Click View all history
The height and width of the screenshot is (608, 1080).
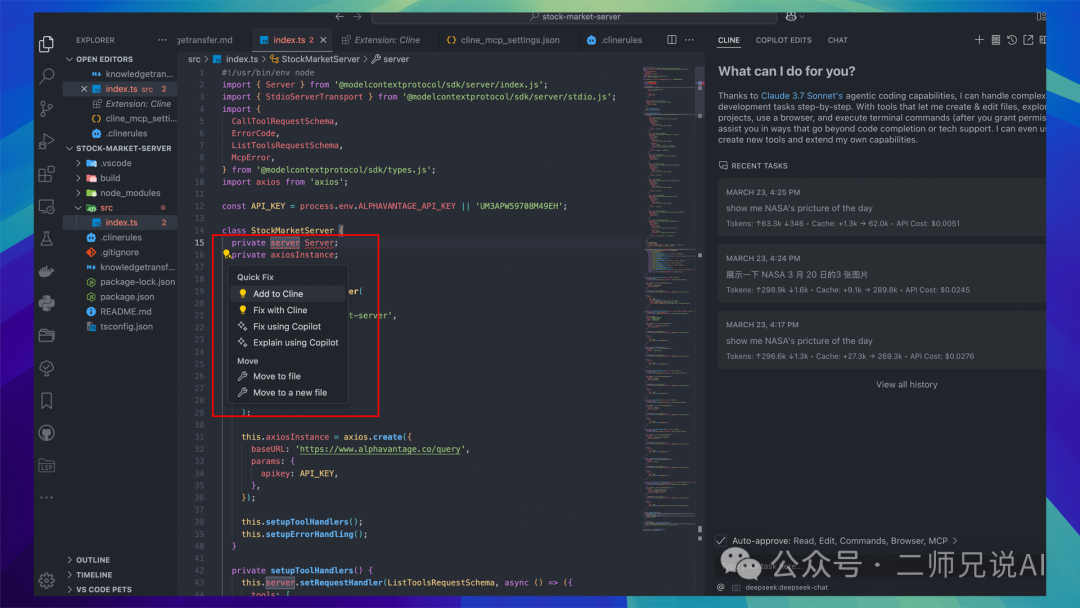[906, 384]
